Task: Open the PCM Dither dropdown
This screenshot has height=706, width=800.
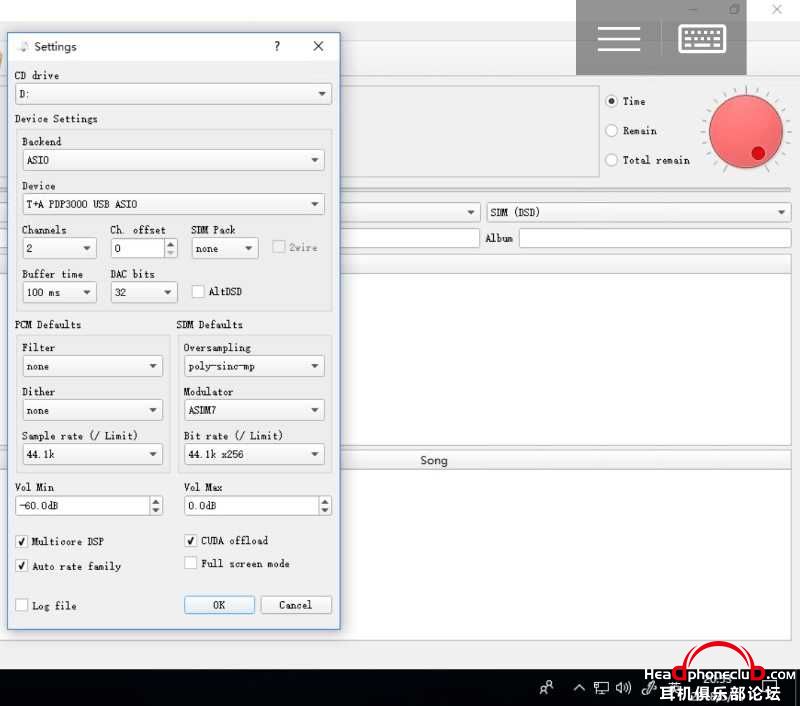Action: tap(92, 410)
